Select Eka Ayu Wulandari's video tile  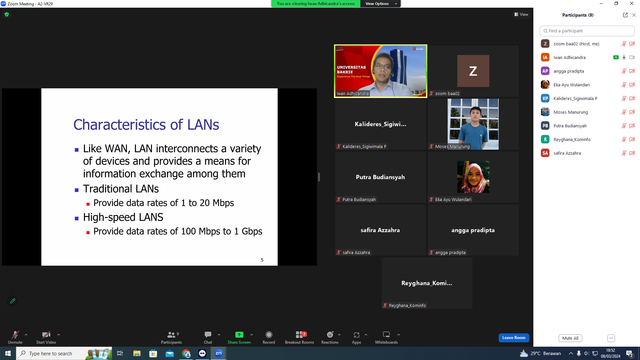coord(473,177)
